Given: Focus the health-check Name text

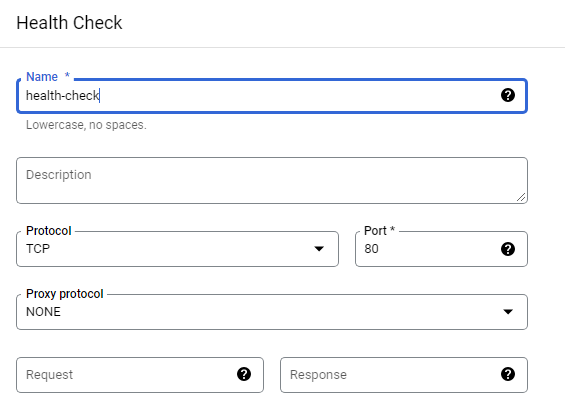Looking at the screenshot, I should coord(63,96).
